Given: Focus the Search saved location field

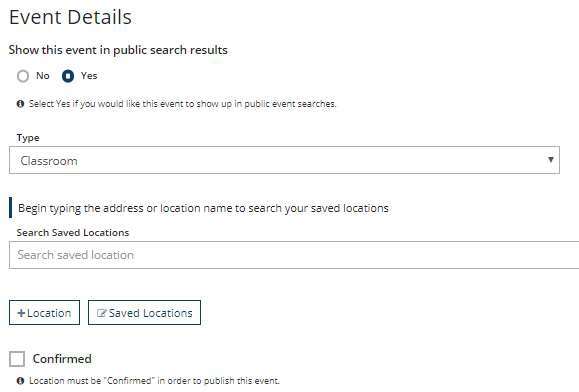Looking at the screenshot, I should 294,255.
